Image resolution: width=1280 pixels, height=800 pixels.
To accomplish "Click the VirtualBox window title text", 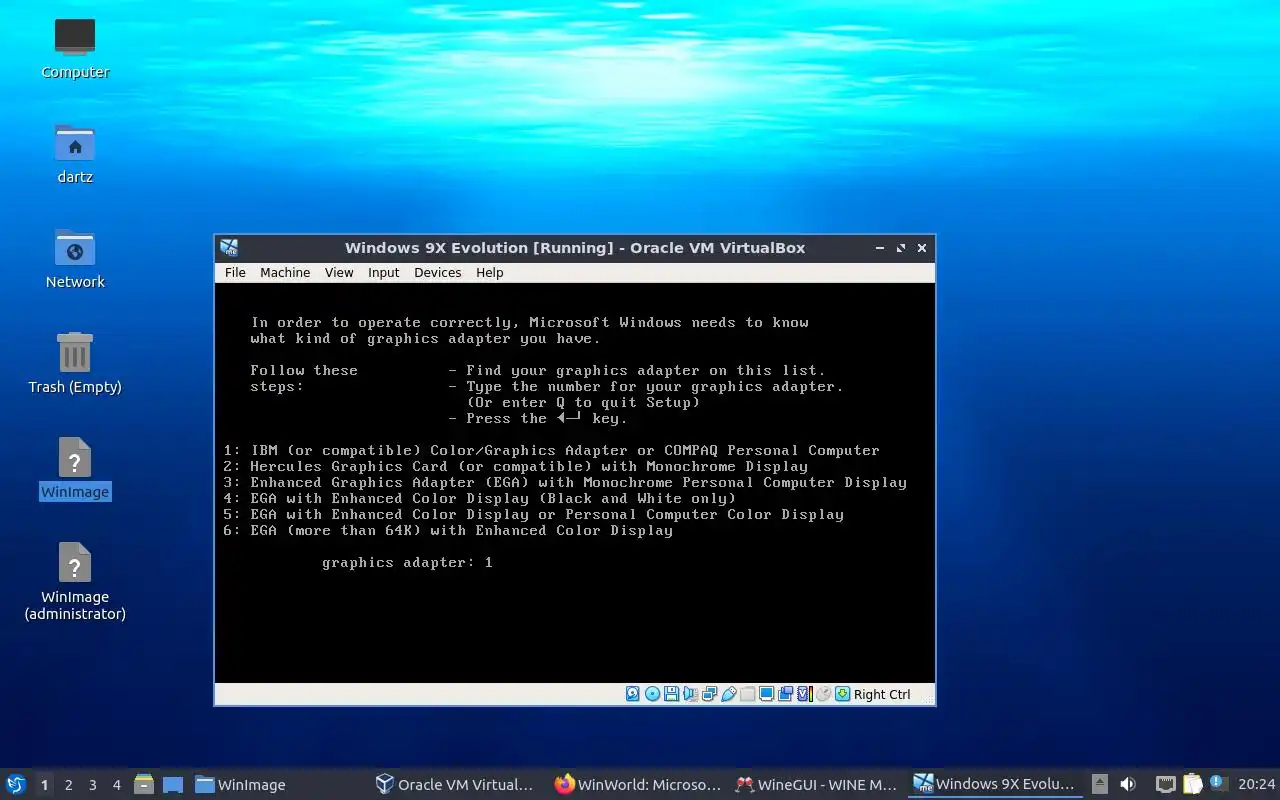I will (x=575, y=248).
